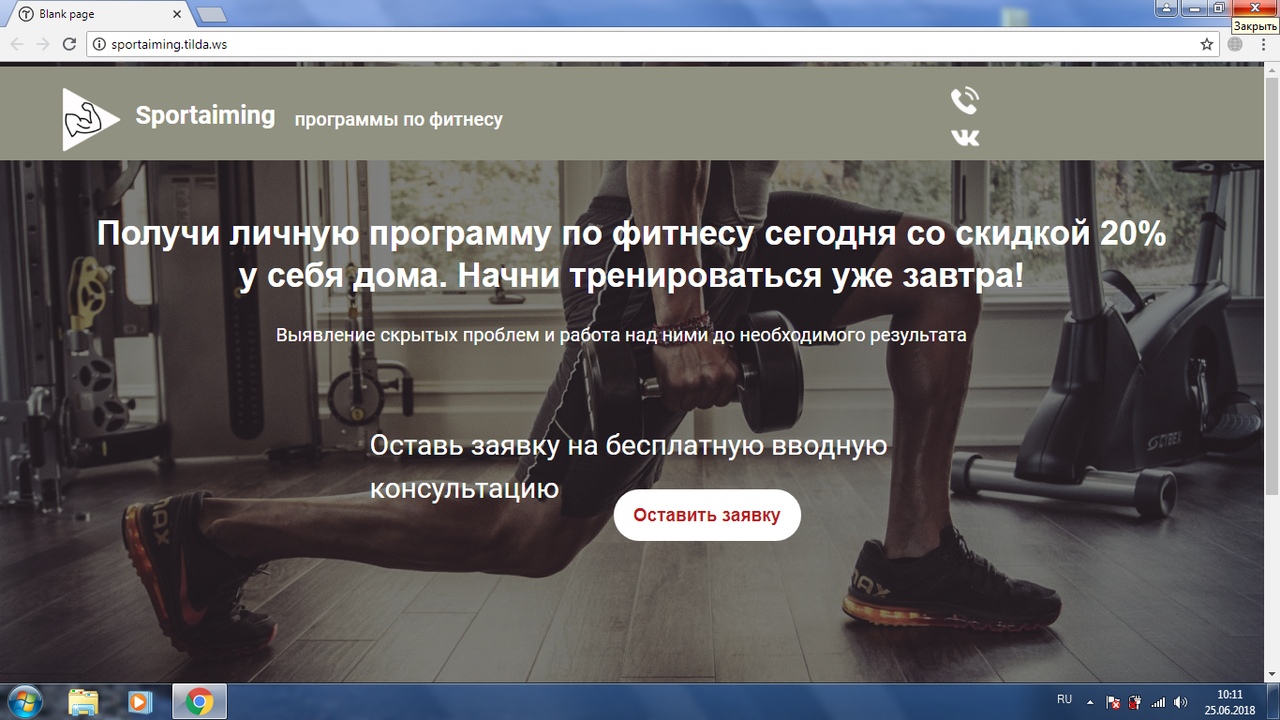
Task: Open the volume speaker tray icon
Action: pos(1180,702)
